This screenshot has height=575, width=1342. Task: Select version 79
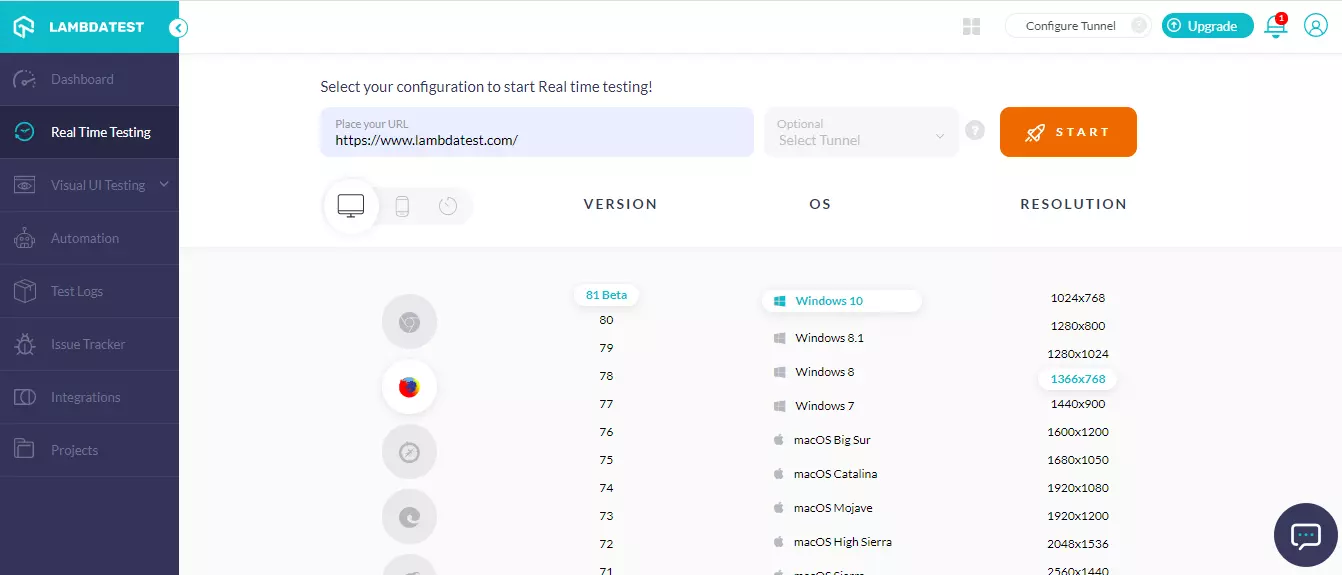click(x=606, y=348)
